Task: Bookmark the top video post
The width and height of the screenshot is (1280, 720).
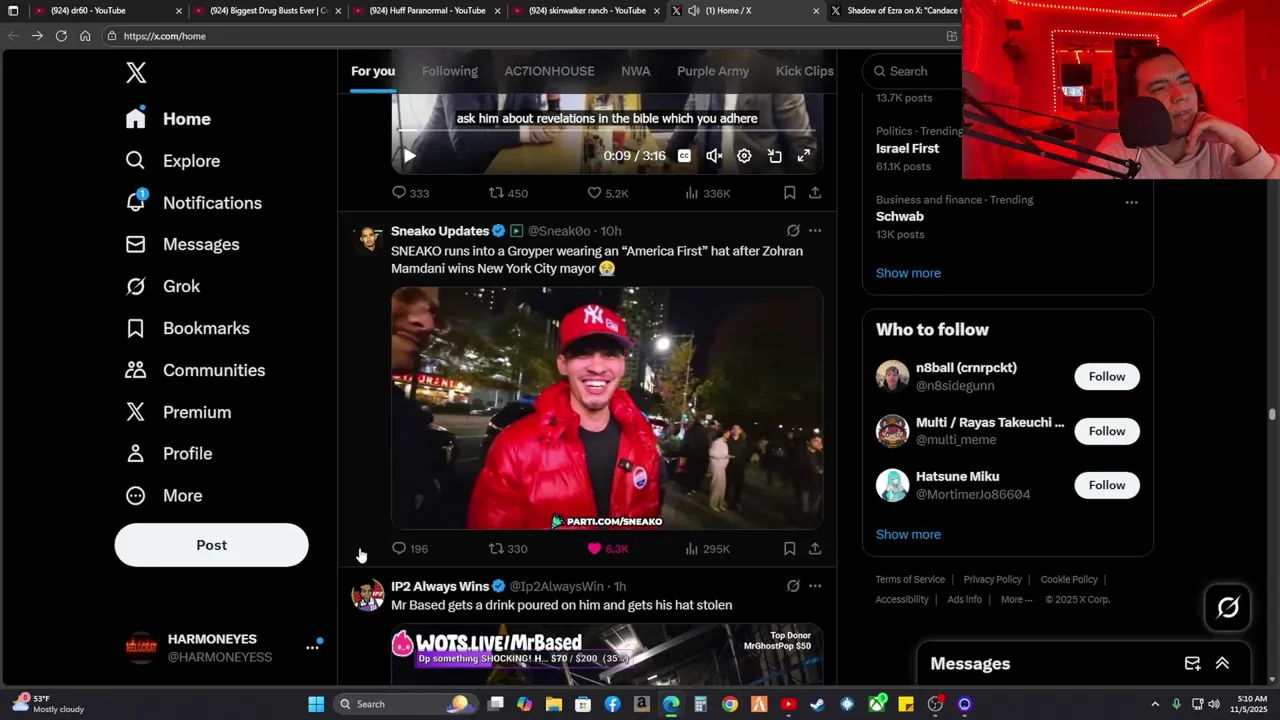Action: 789,193
